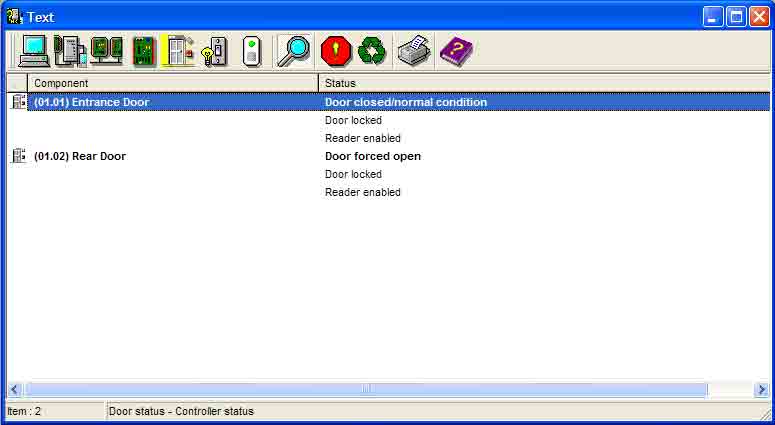Click the 'Door forced open' status text
775x425 pixels.
[x=373, y=156]
